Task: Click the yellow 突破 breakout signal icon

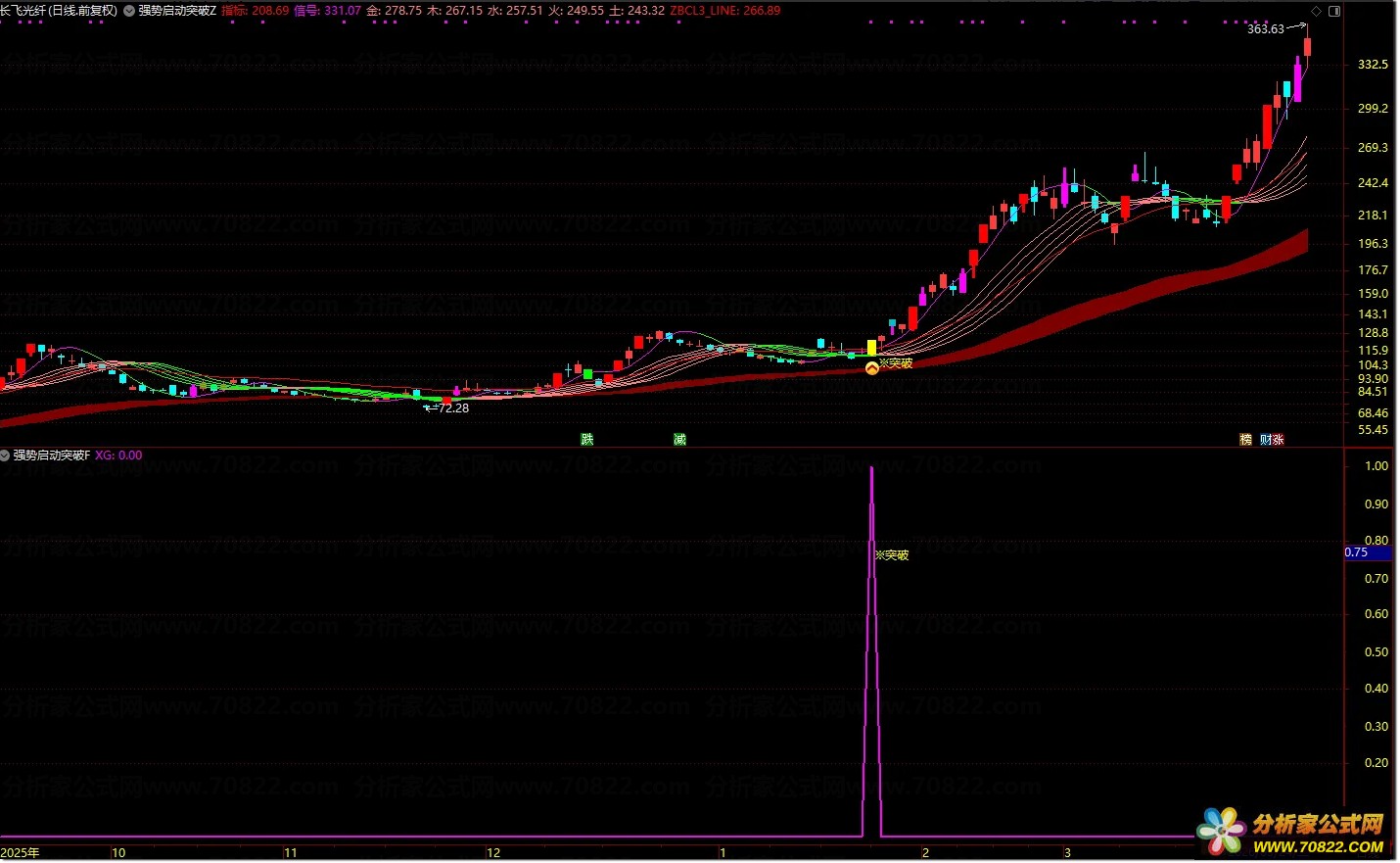Action: tap(872, 368)
